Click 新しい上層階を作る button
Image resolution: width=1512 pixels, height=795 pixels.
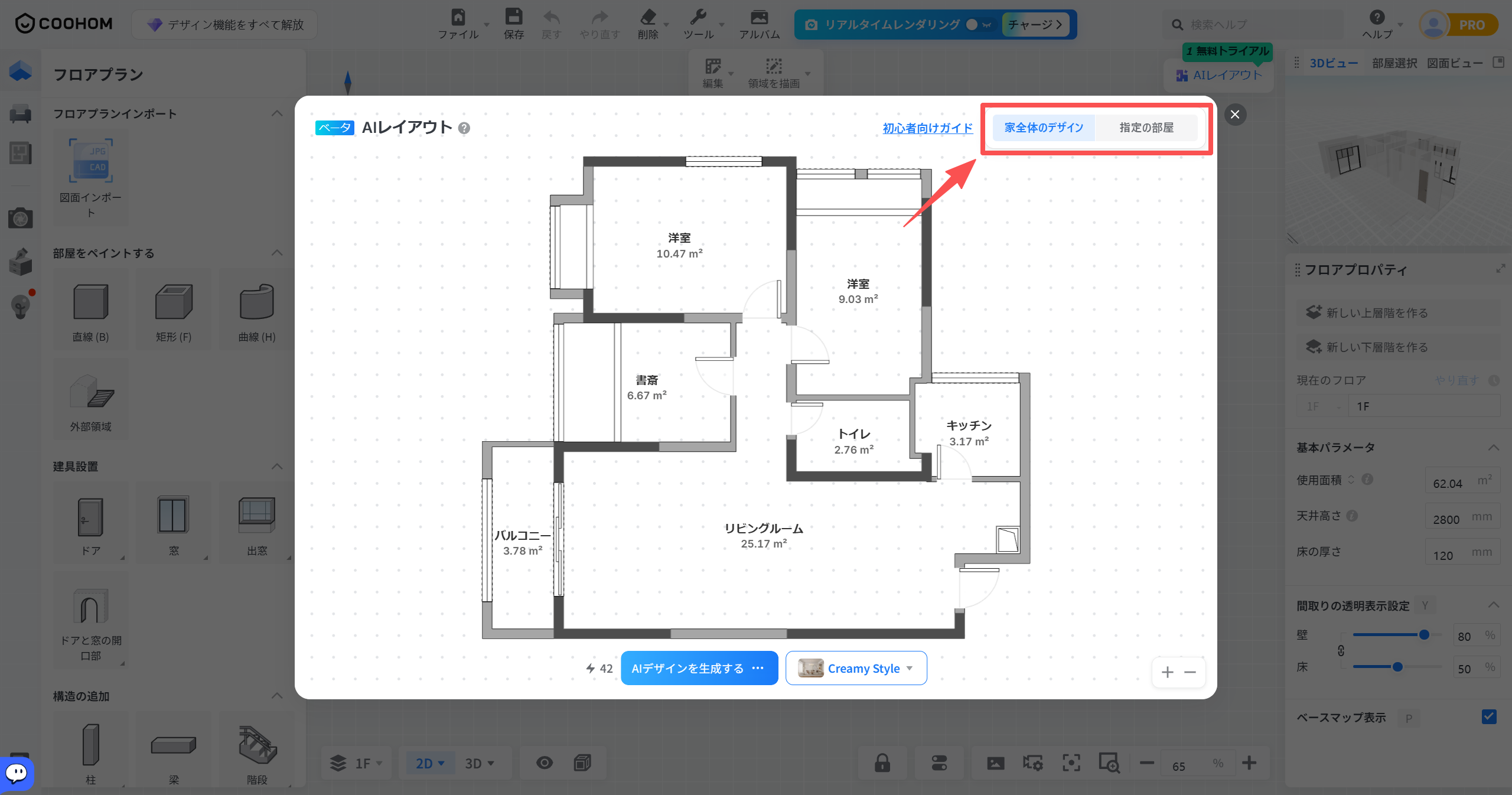(x=1398, y=312)
